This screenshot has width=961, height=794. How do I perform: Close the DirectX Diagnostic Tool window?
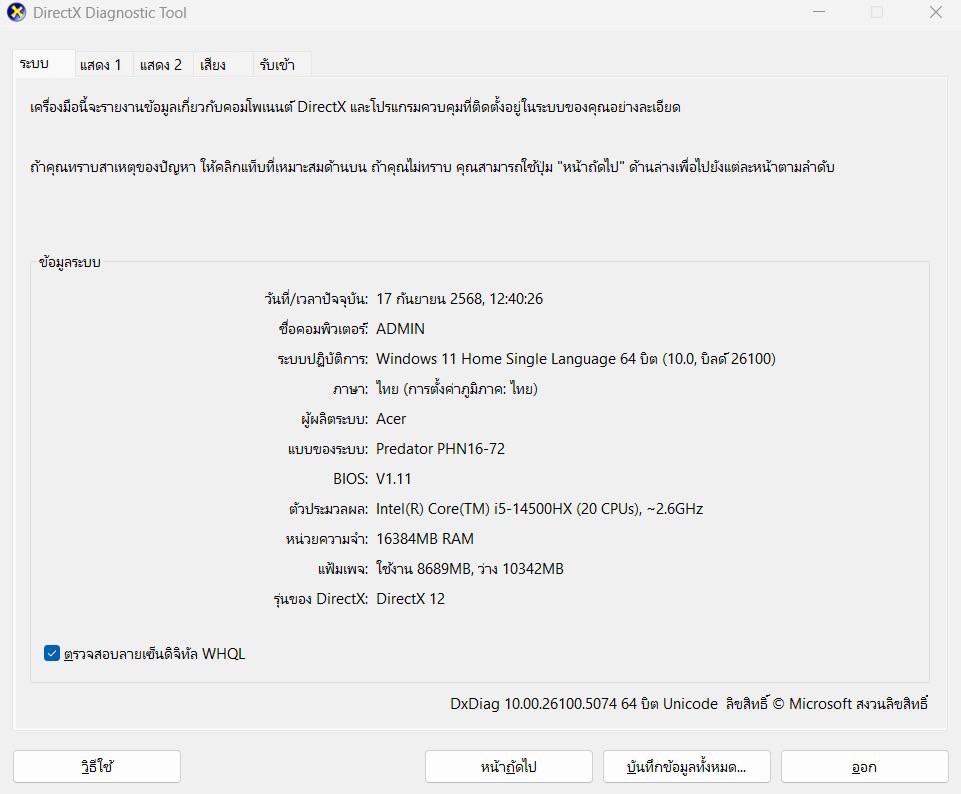pyautogui.click(x=935, y=13)
